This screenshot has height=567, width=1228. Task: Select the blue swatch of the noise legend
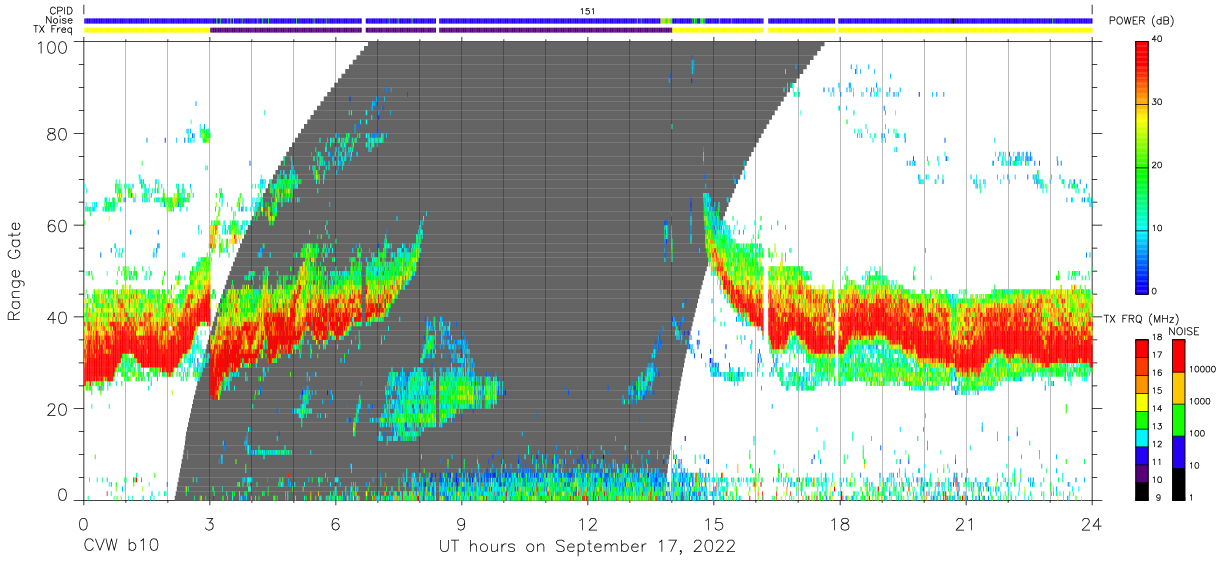1177,452
